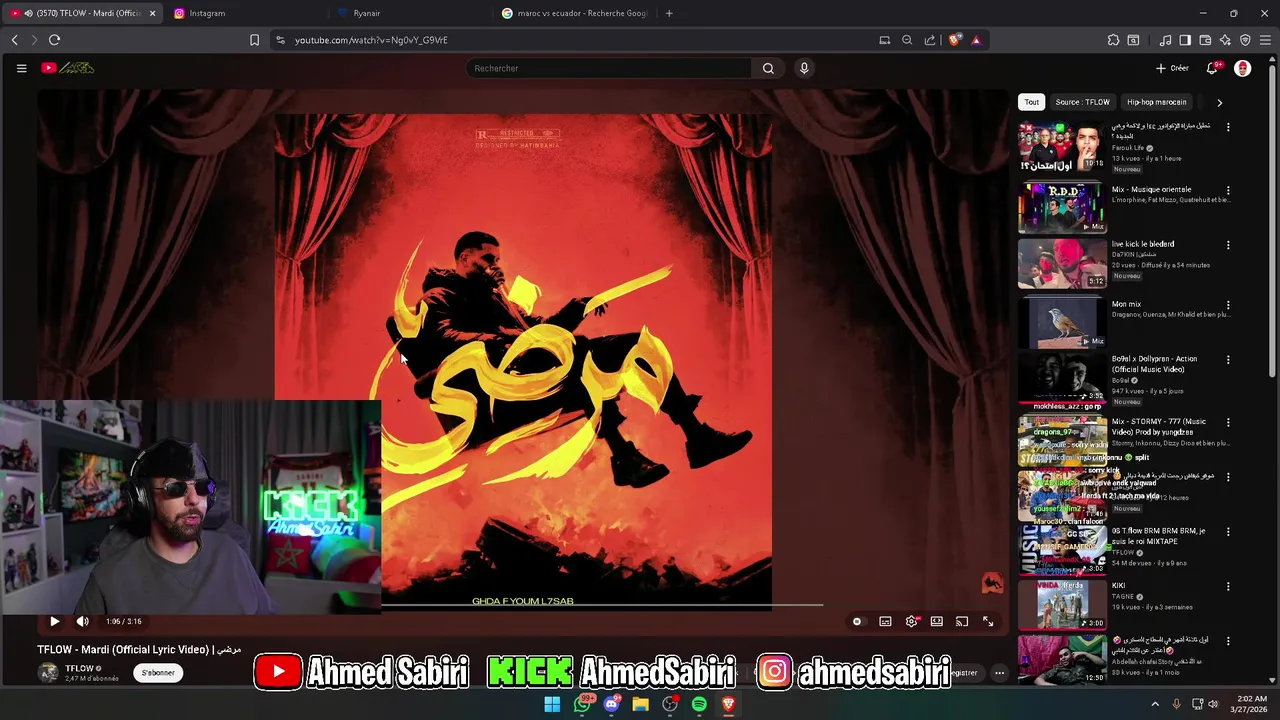Click the T.flow BRM BRM BRM title
The height and width of the screenshot is (720, 1280).
(x=1160, y=536)
